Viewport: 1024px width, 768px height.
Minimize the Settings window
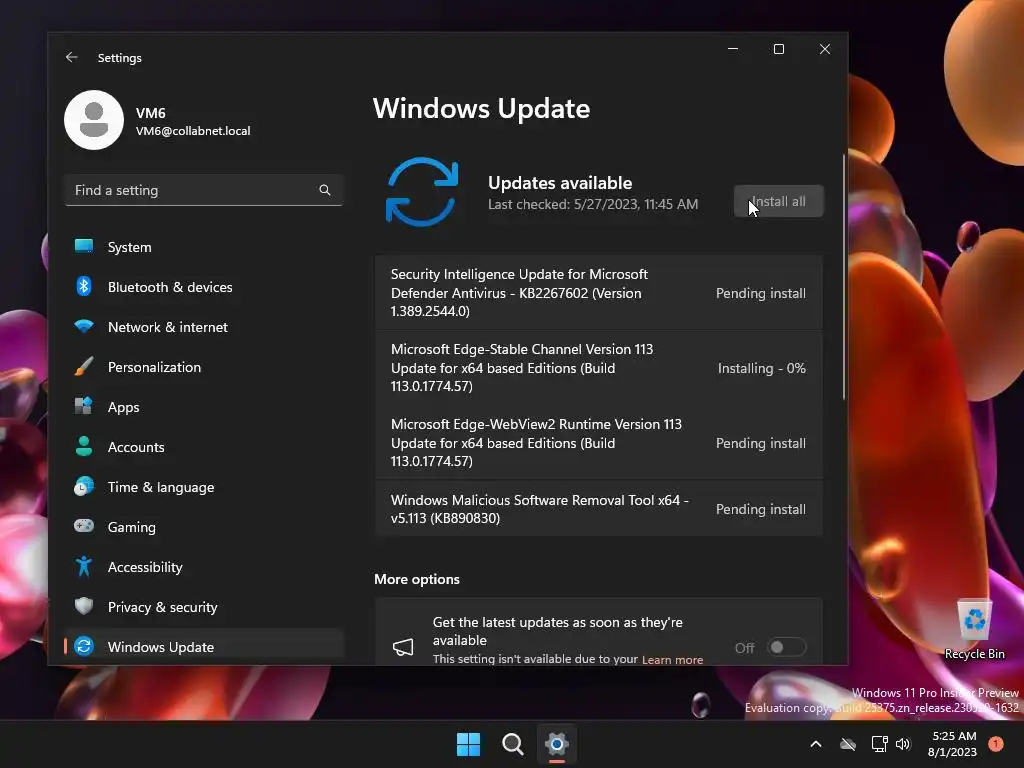pyautogui.click(x=733, y=49)
